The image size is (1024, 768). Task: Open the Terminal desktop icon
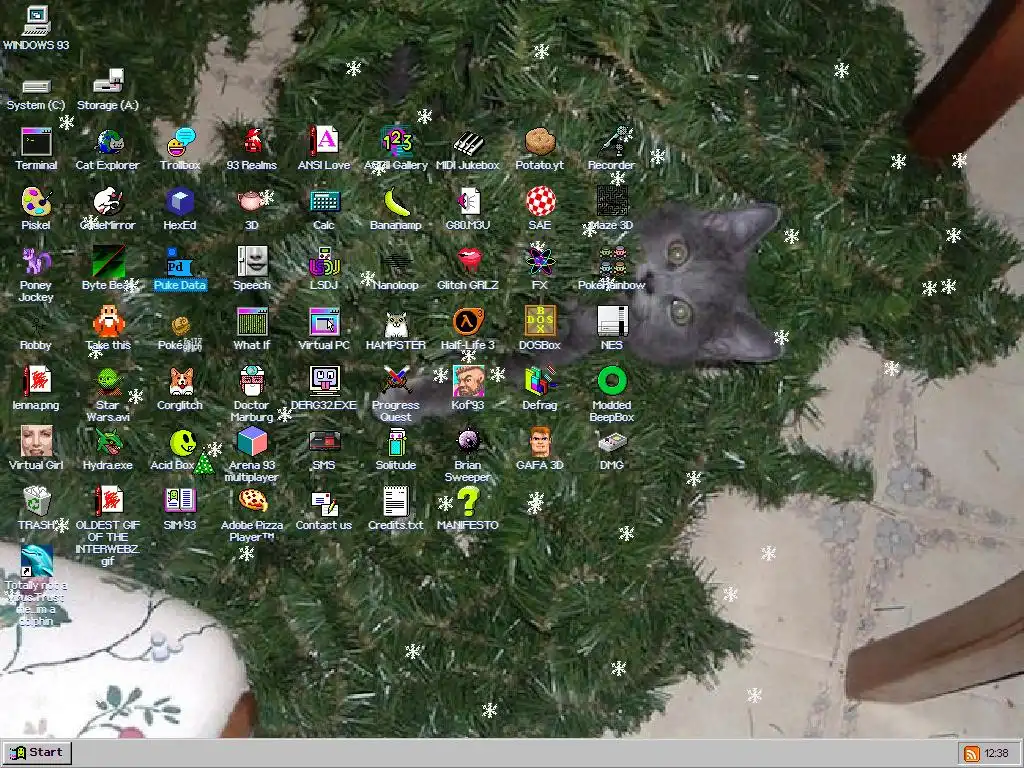coord(36,142)
